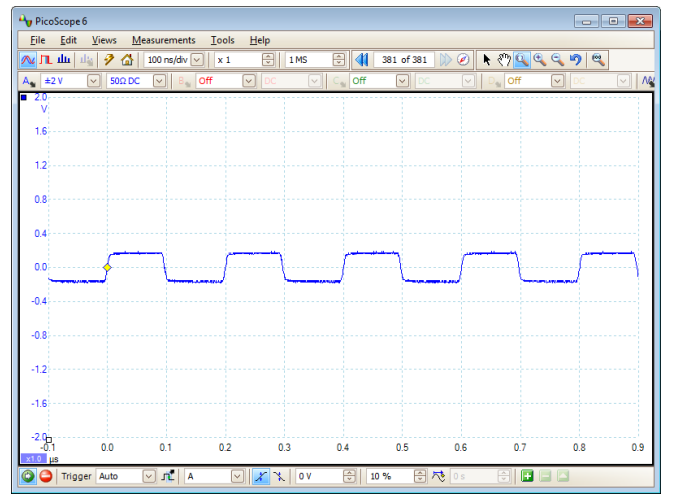Adjust the 0 V trigger threshold spinner
Image resolution: width=673 pixels, height=501 pixels.
[x=350, y=476]
